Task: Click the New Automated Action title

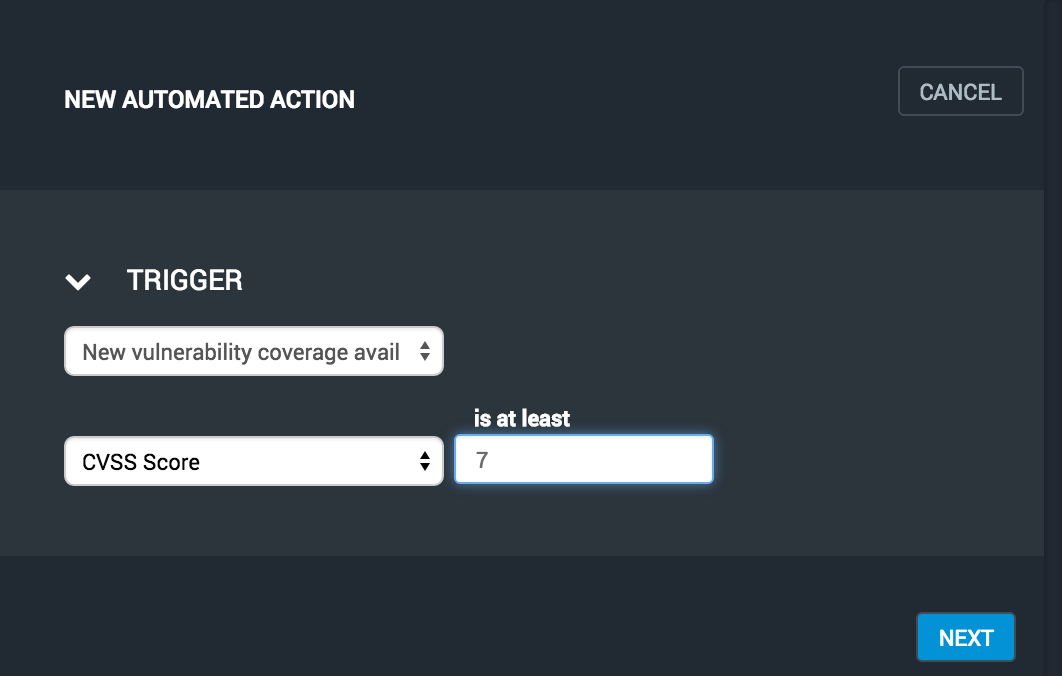Action: (x=209, y=100)
